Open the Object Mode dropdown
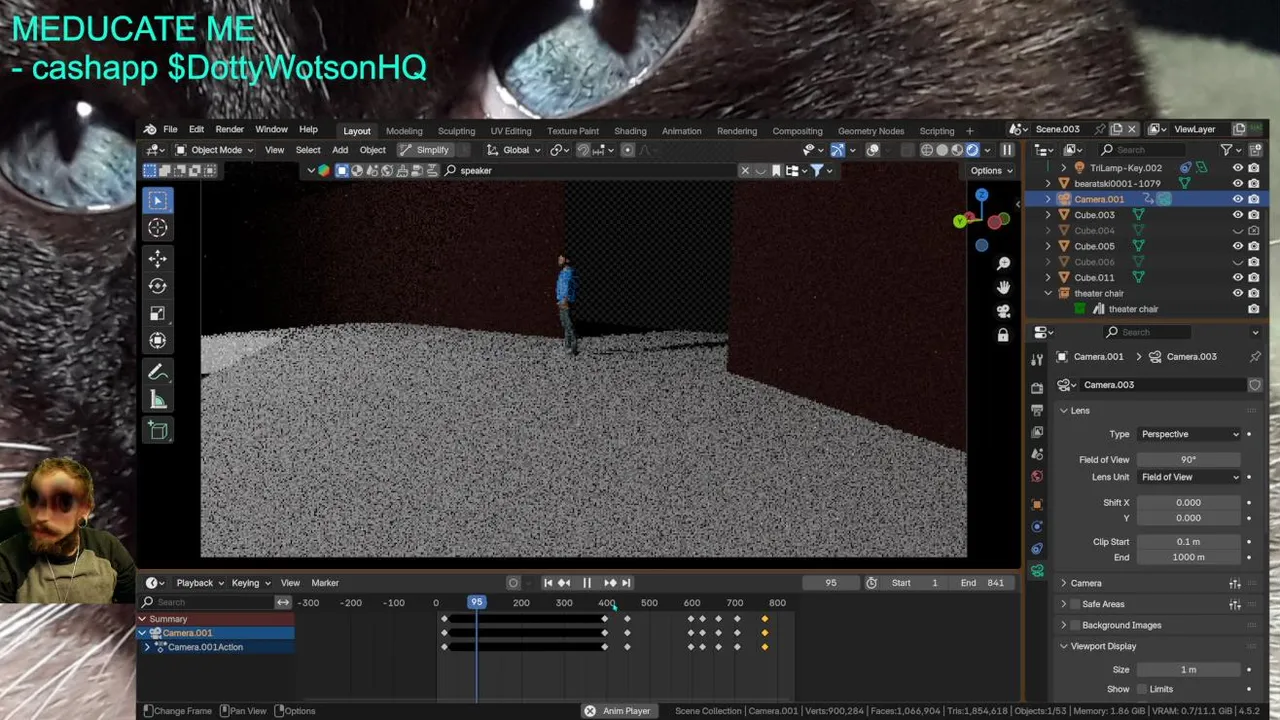Screen dimensions: 1280x720 pos(215,150)
